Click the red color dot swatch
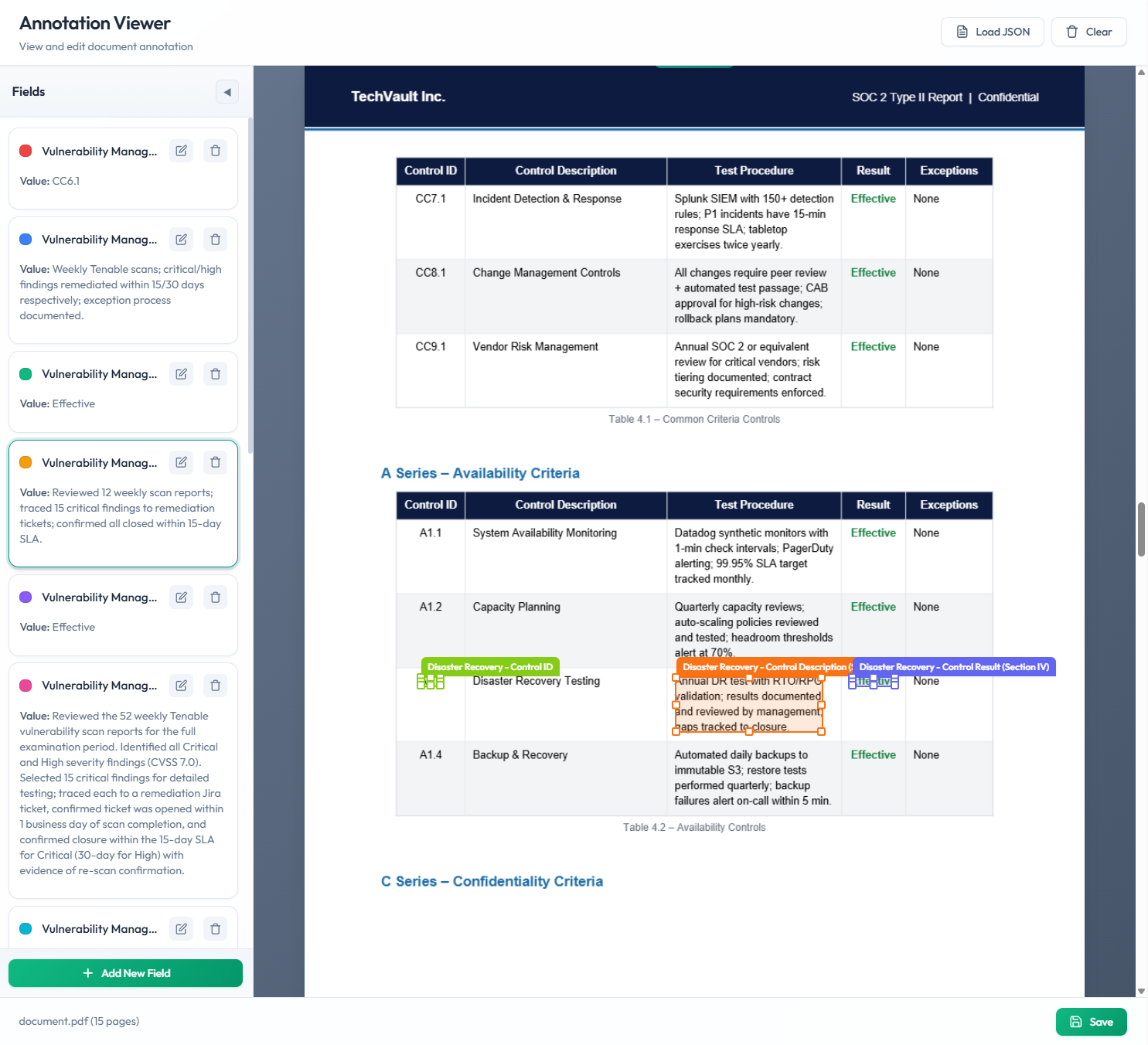 pyautogui.click(x=26, y=150)
